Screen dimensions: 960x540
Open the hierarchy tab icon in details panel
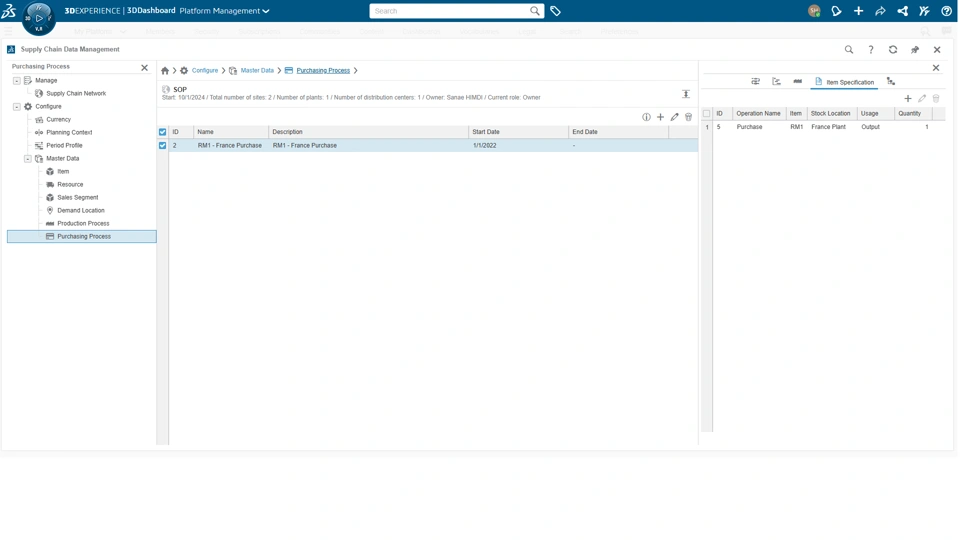click(x=891, y=81)
